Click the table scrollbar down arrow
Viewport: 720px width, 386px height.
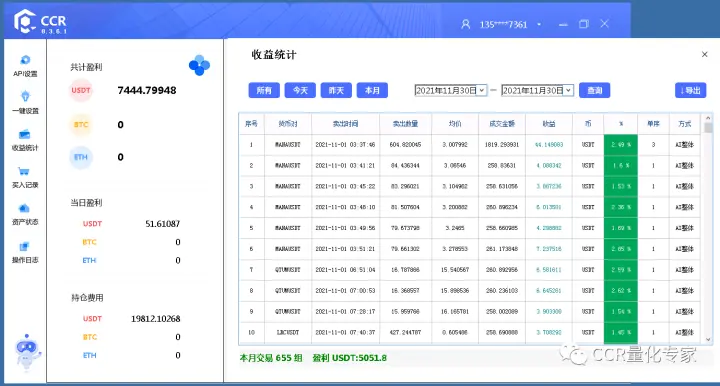click(708, 339)
